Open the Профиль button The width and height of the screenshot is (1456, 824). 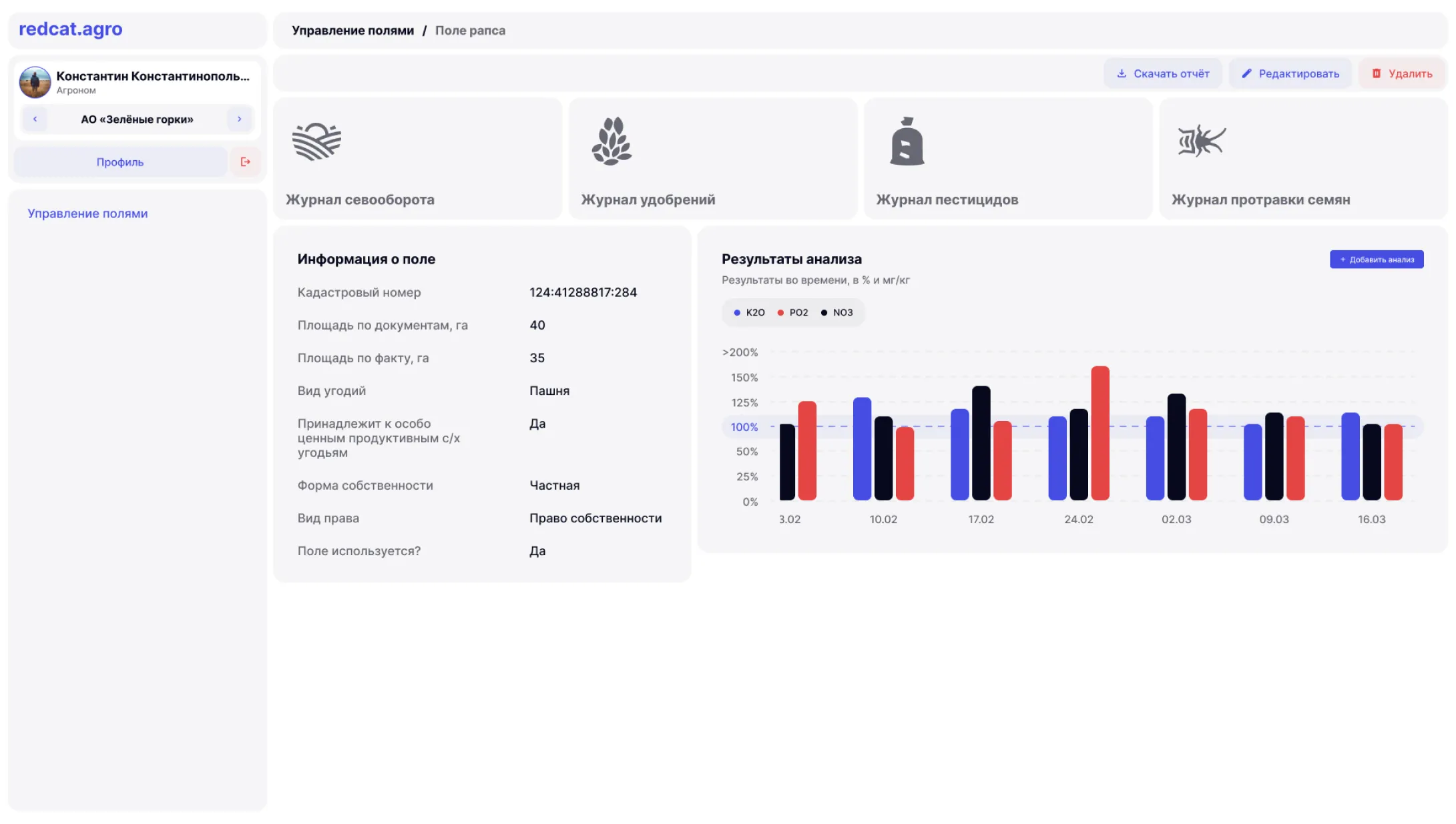pyautogui.click(x=120, y=162)
